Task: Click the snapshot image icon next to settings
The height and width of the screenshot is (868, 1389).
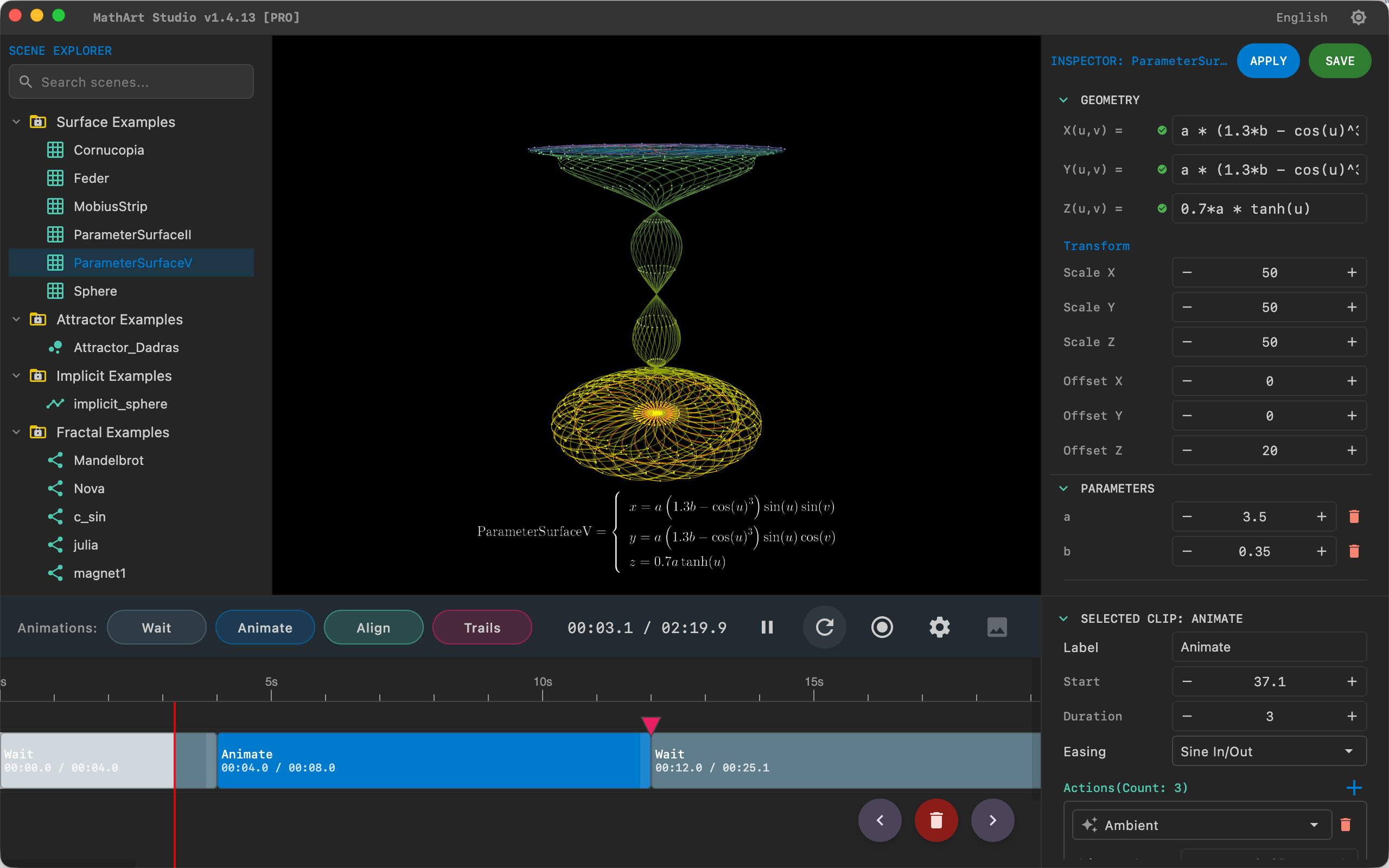Action: coord(997,627)
